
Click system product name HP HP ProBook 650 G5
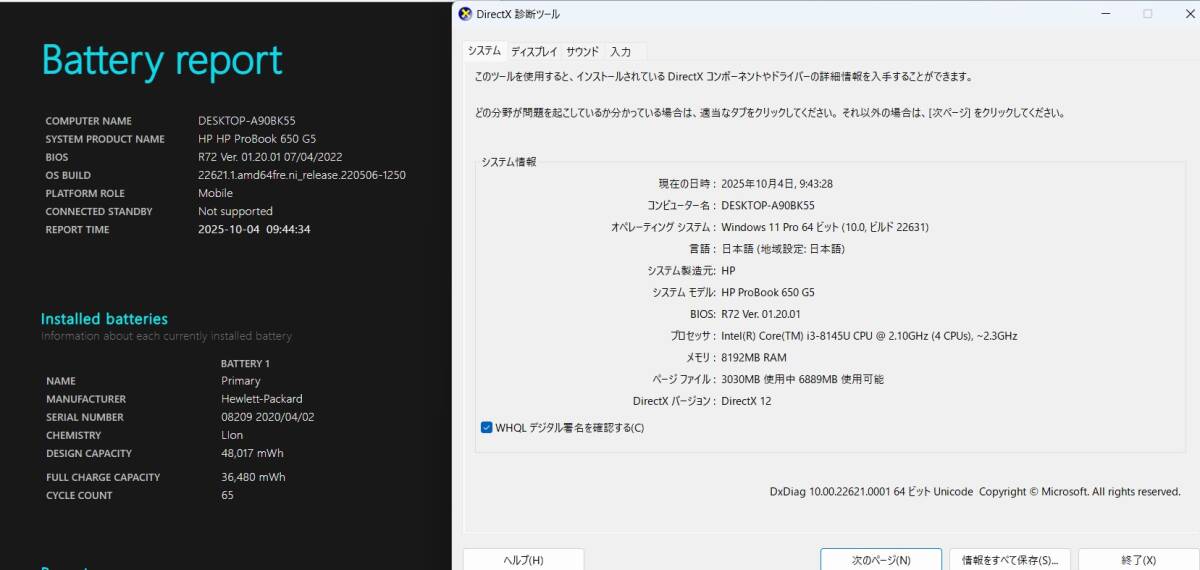257,139
